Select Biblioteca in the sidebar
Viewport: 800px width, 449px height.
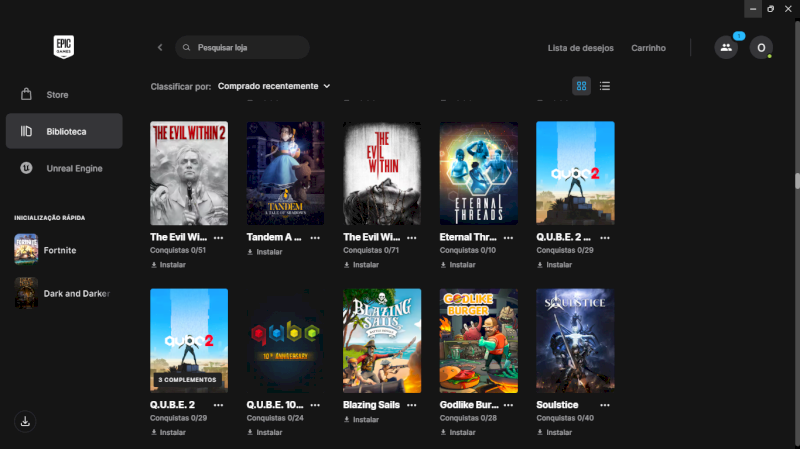(64, 131)
